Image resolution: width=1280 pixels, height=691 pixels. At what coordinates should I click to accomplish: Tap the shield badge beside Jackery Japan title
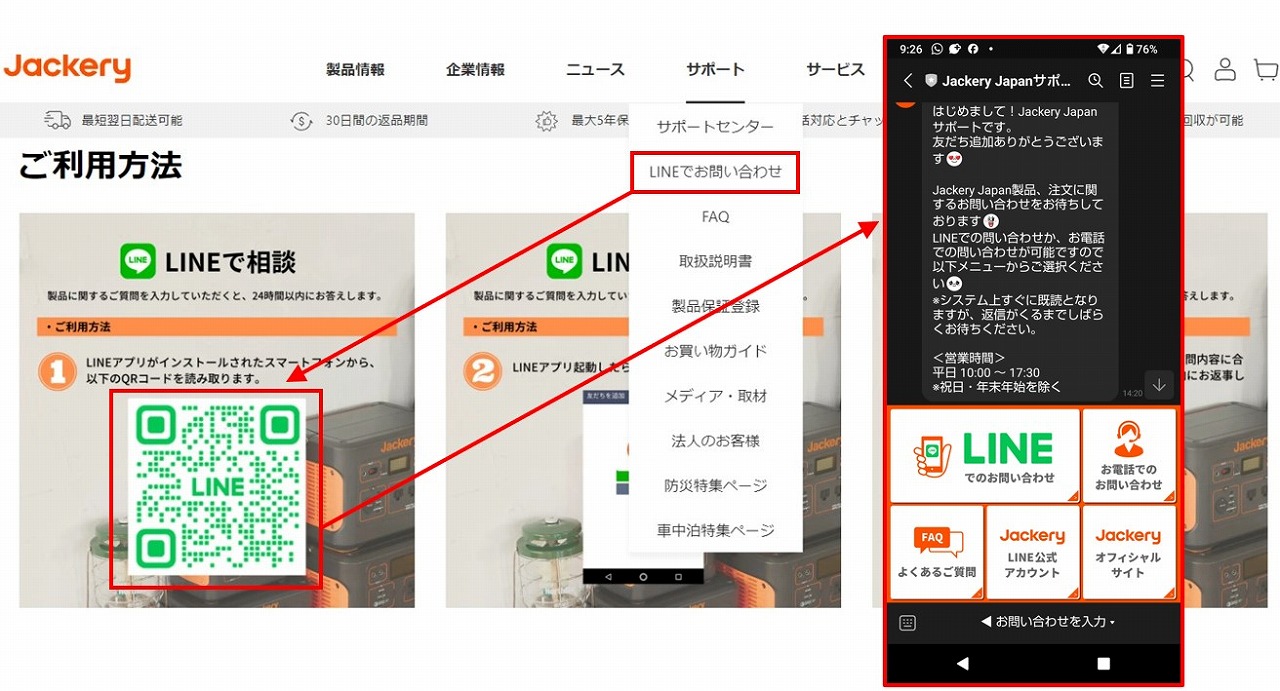tap(931, 81)
